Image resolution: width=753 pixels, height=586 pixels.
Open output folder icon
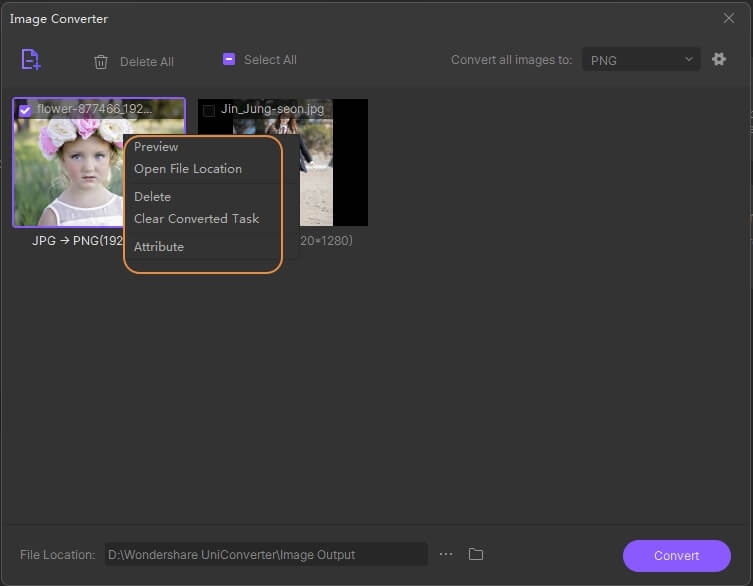click(476, 554)
